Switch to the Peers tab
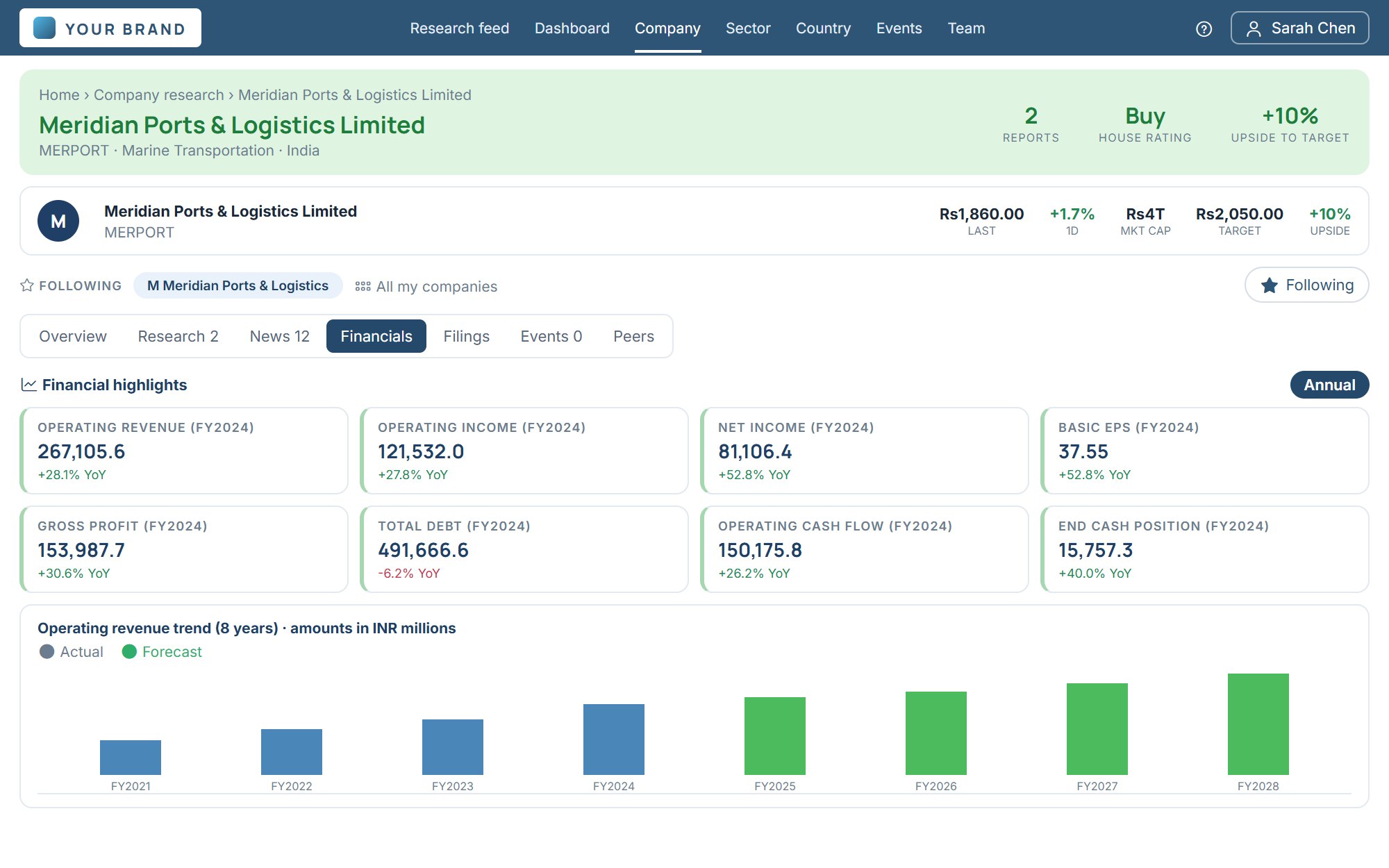The height and width of the screenshot is (868, 1389). pyautogui.click(x=633, y=336)
